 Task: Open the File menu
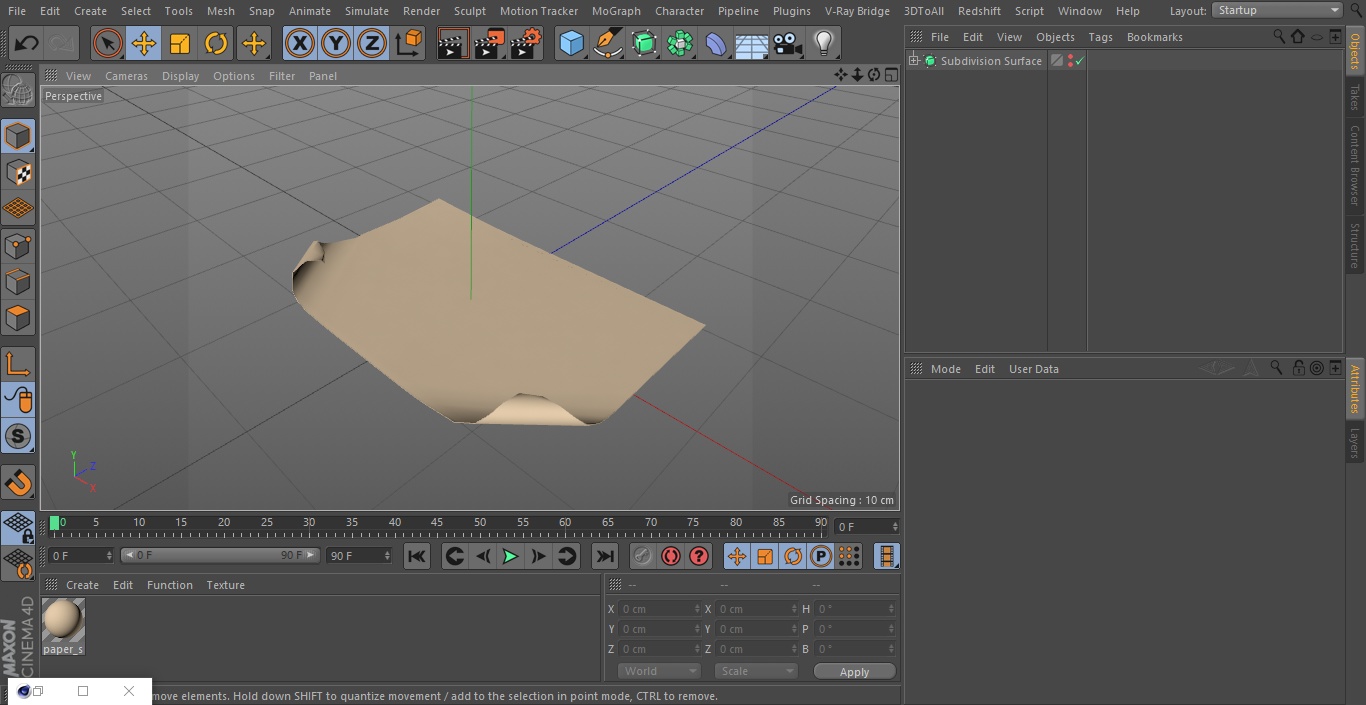tap(17, 11)
